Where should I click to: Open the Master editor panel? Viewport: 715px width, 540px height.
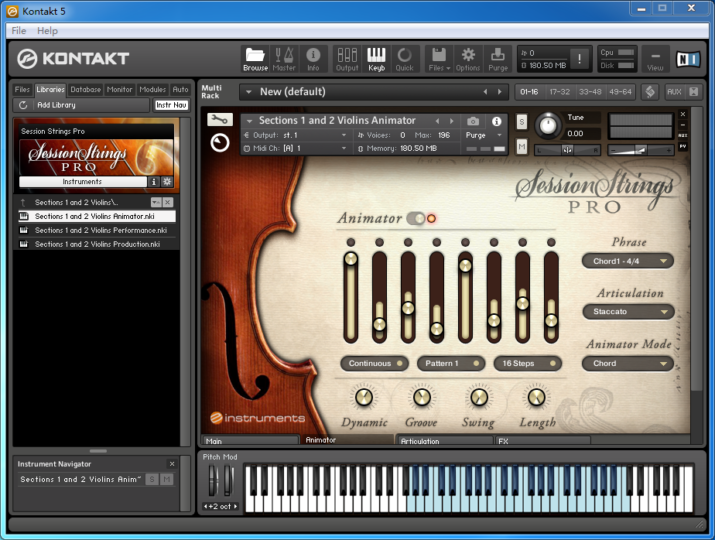[x=284, y=58]
